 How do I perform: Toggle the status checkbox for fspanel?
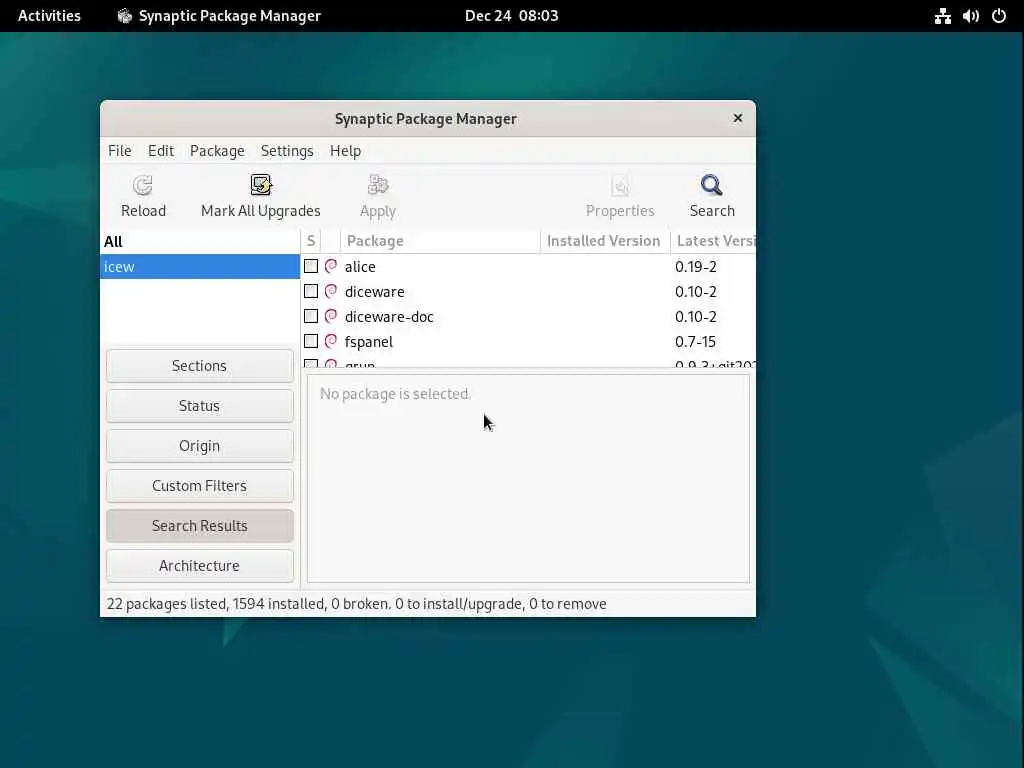pyautogui.click(x=311, y=341)
